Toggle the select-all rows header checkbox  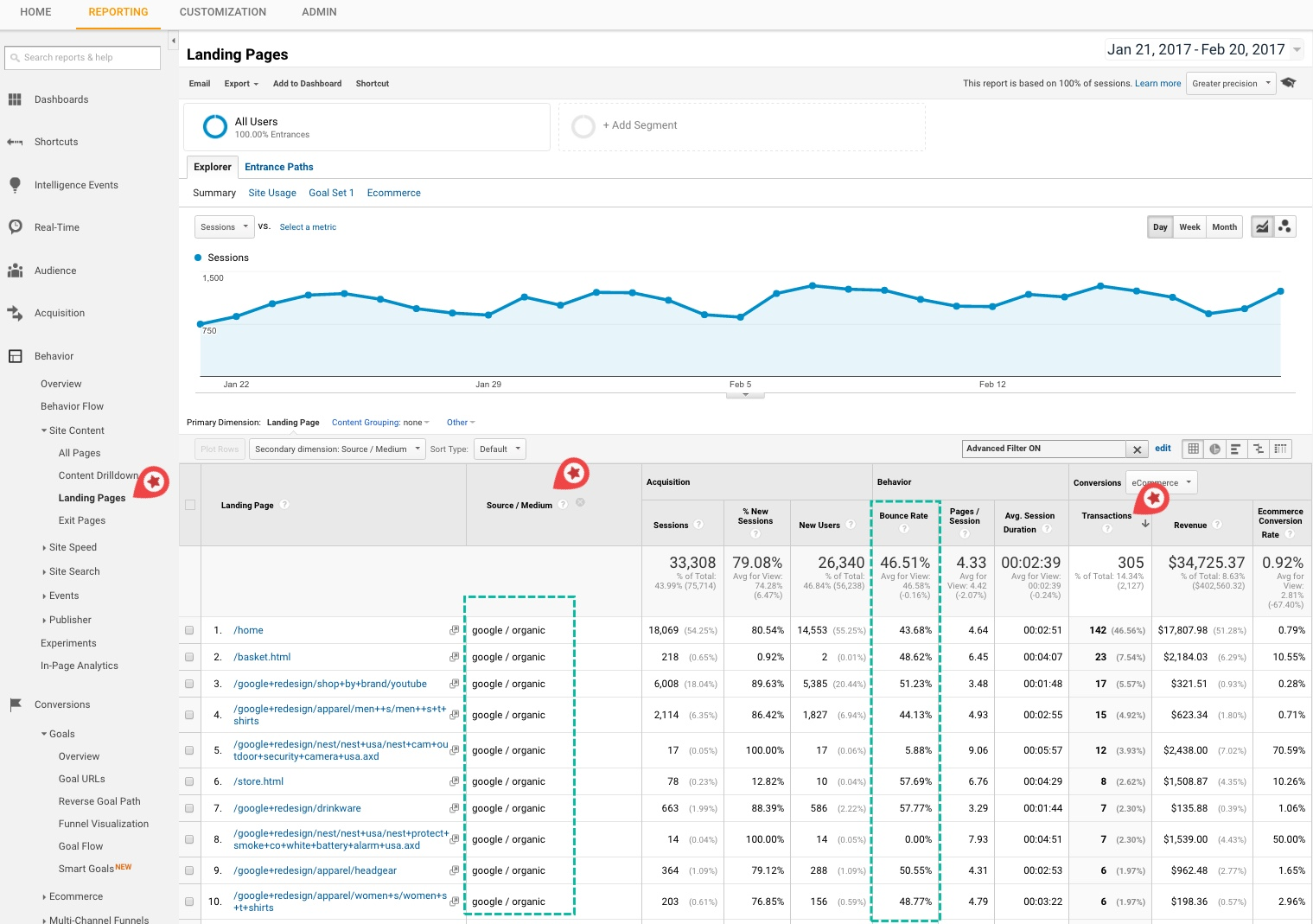190,505
